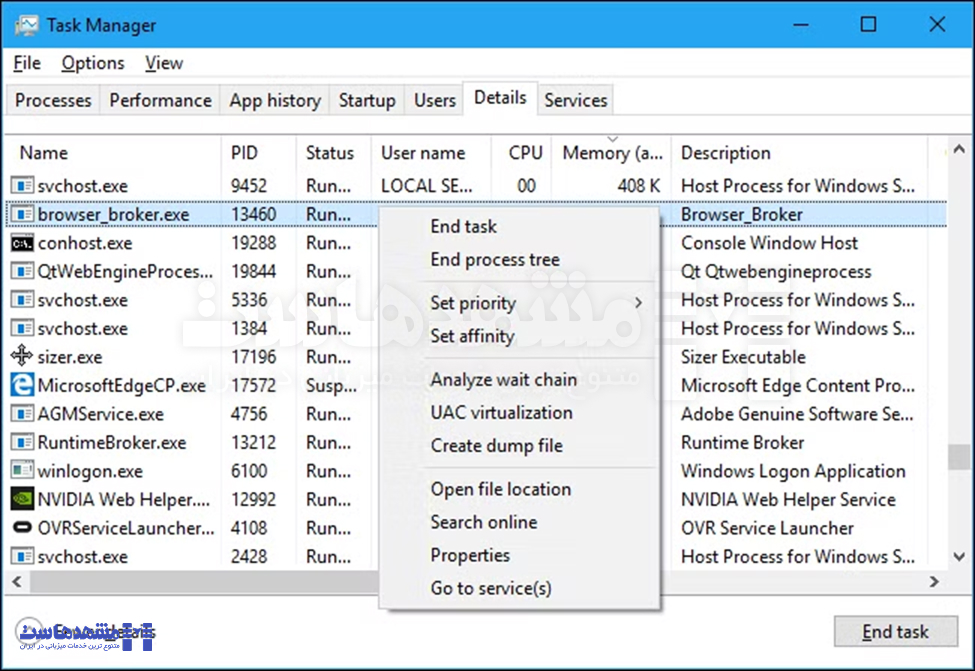Click the vertical scrollbar up arrow

pos(959,149)
